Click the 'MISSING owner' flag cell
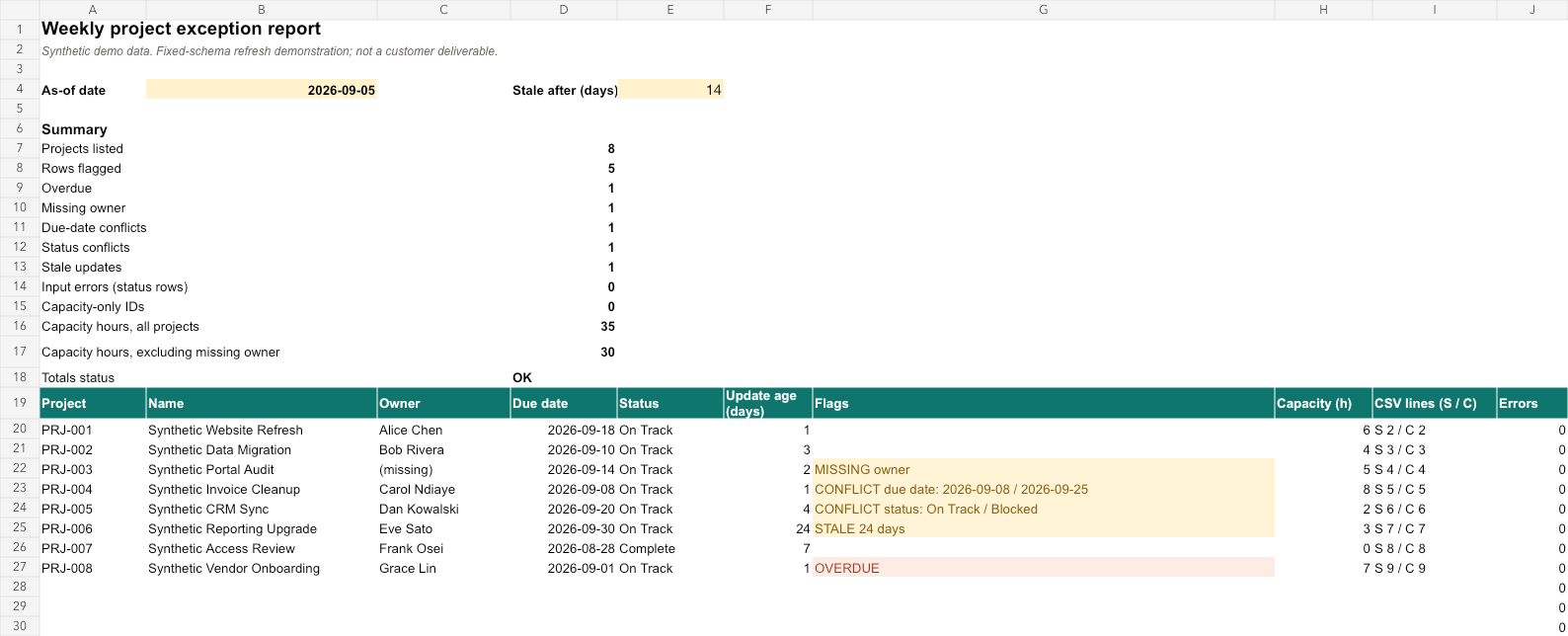 [x=1044, y=469]
